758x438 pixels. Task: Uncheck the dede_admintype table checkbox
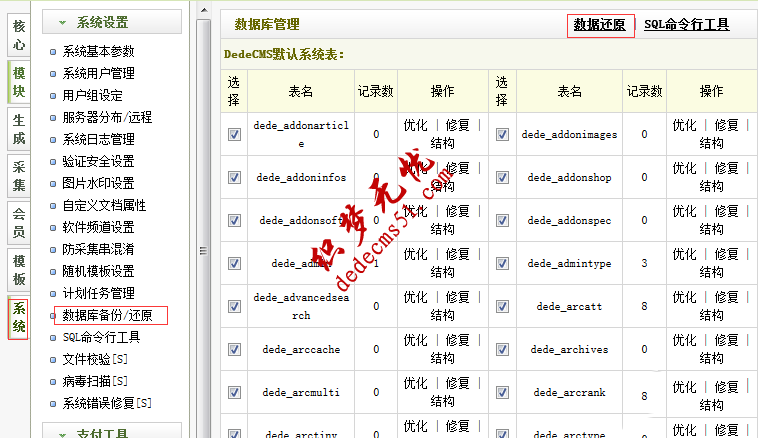click(502, 263)
